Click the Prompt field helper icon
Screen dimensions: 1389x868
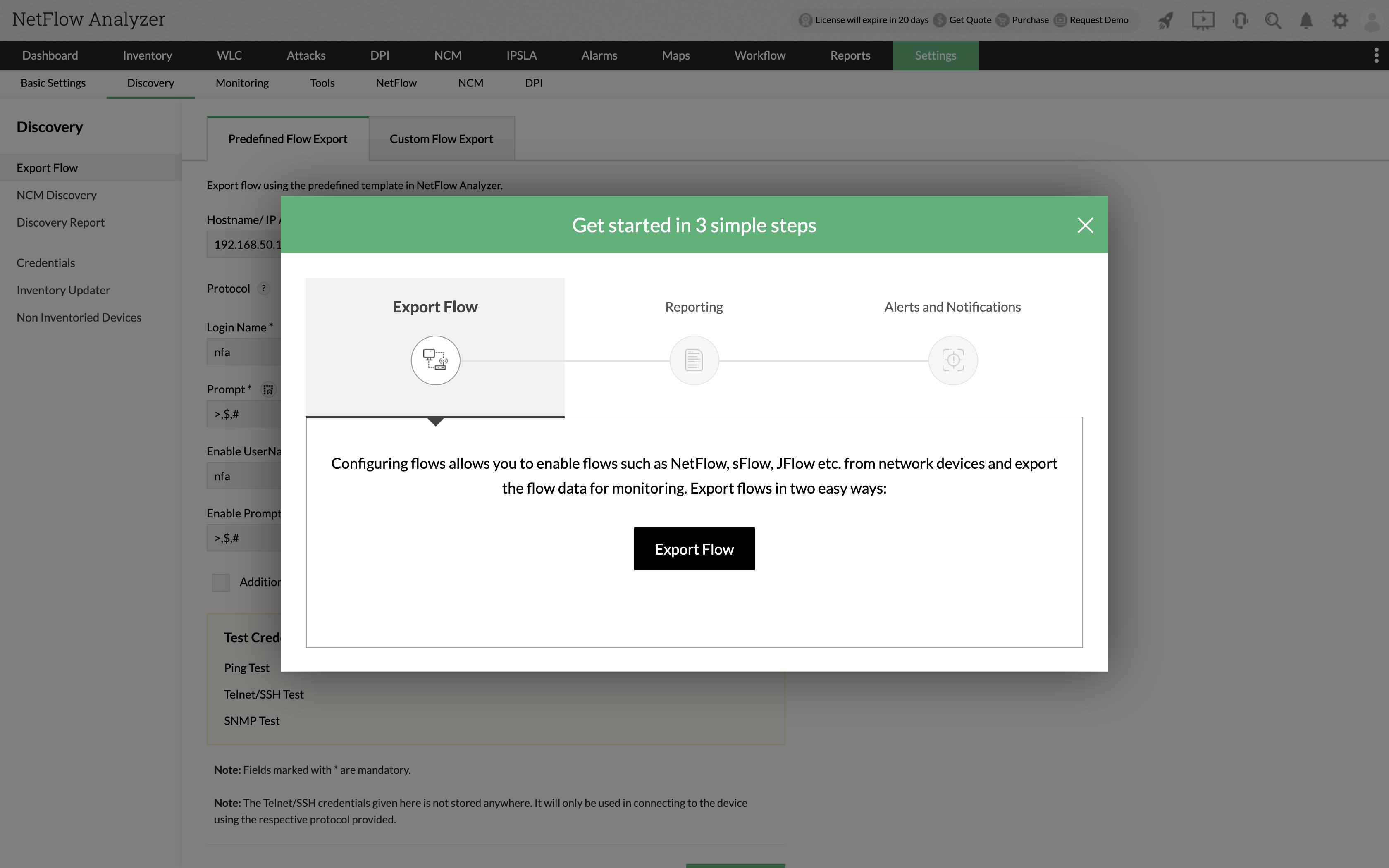(268, 390)
